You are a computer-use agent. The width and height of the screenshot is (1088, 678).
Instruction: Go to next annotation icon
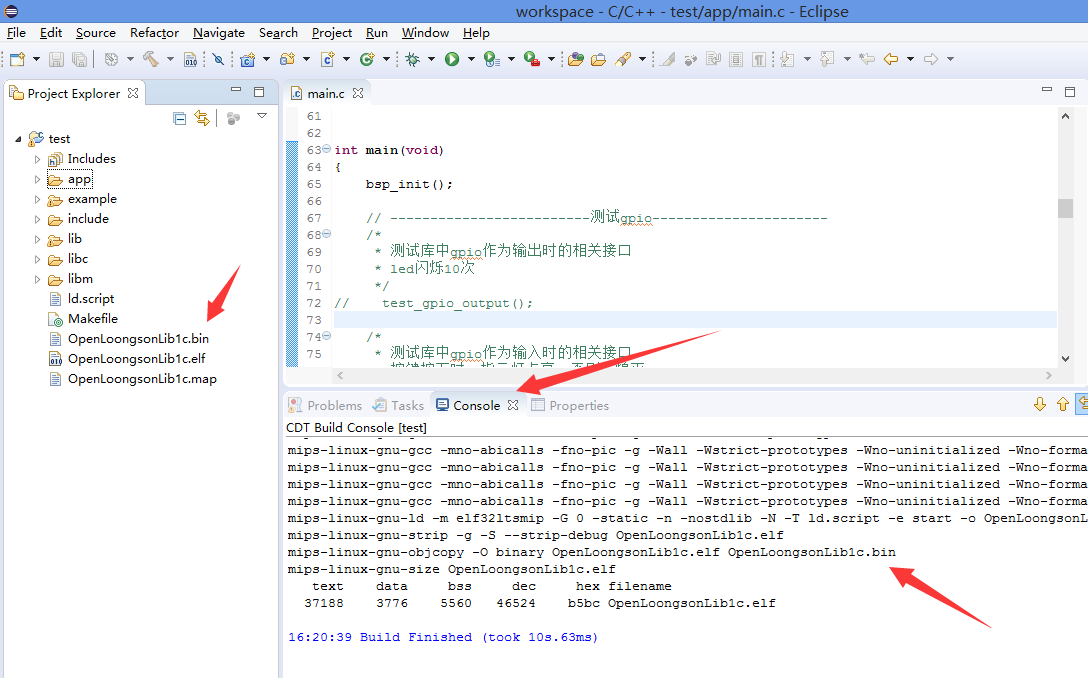(787, 59)
